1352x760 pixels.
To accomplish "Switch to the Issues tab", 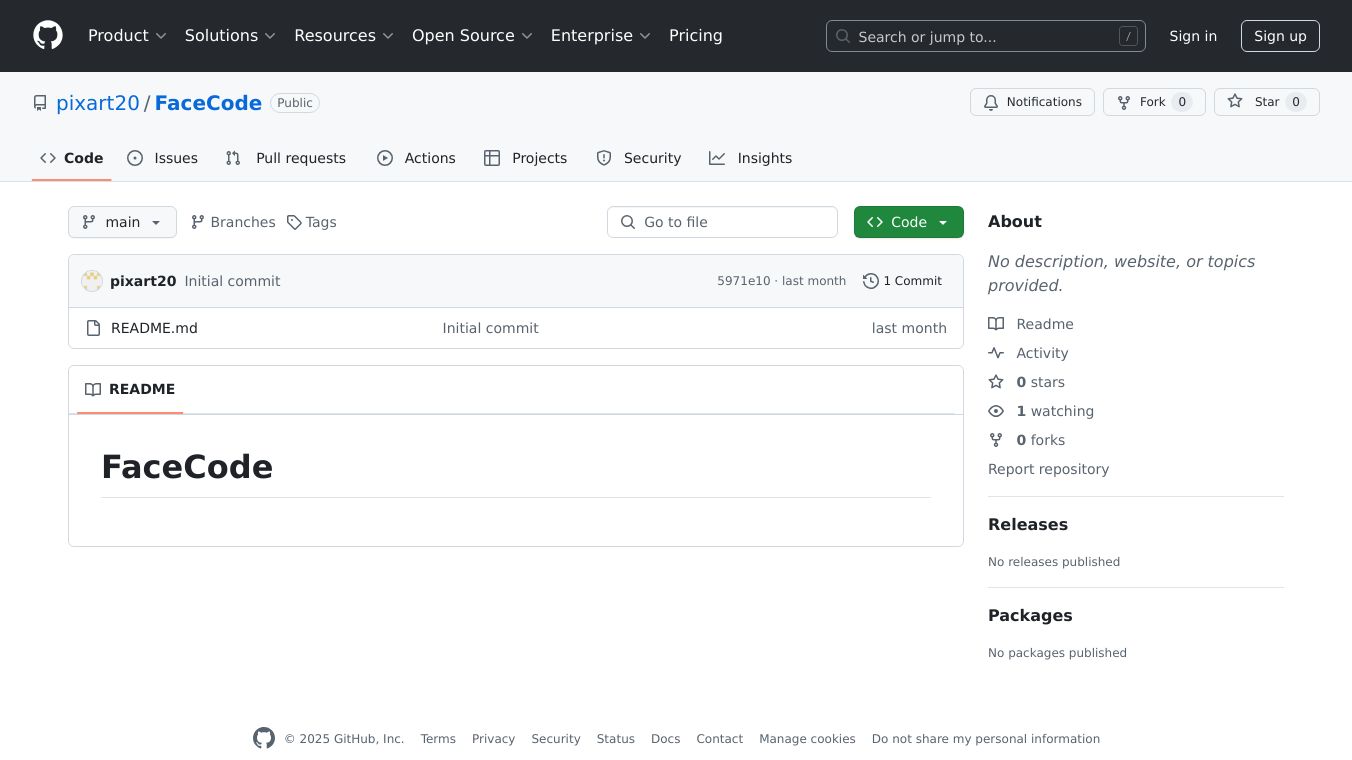I will [x=163, y=158].
